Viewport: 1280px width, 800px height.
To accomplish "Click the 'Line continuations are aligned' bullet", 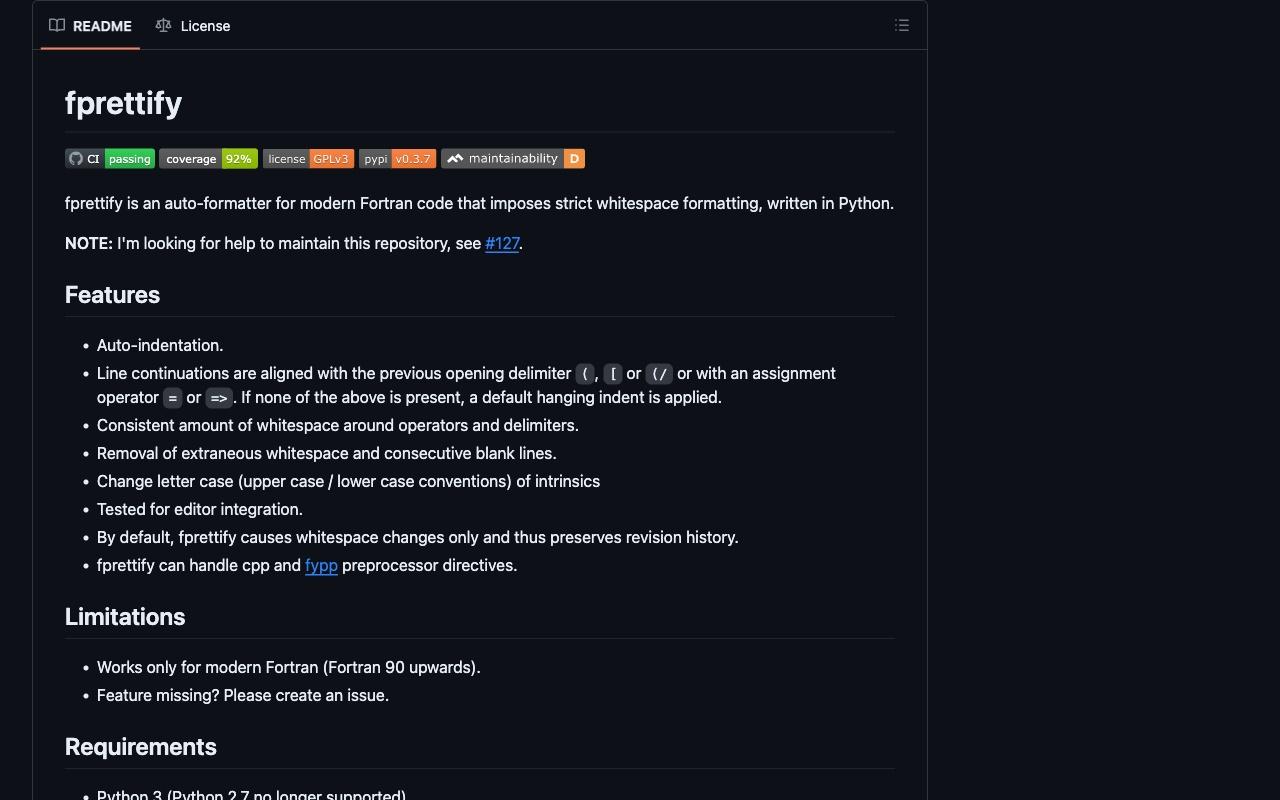I will pos(466,385).
